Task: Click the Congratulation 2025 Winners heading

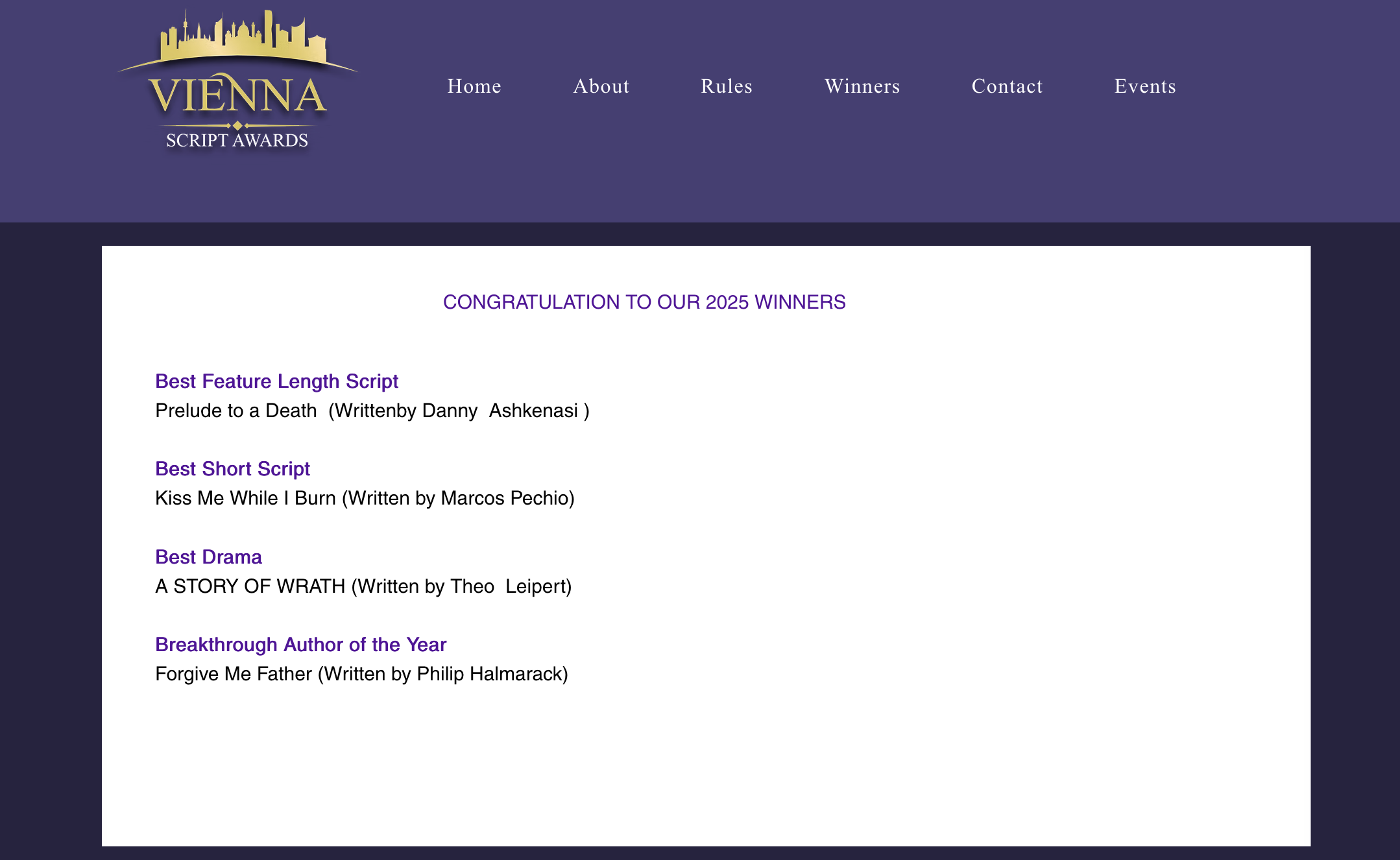Action: (644, 302)
